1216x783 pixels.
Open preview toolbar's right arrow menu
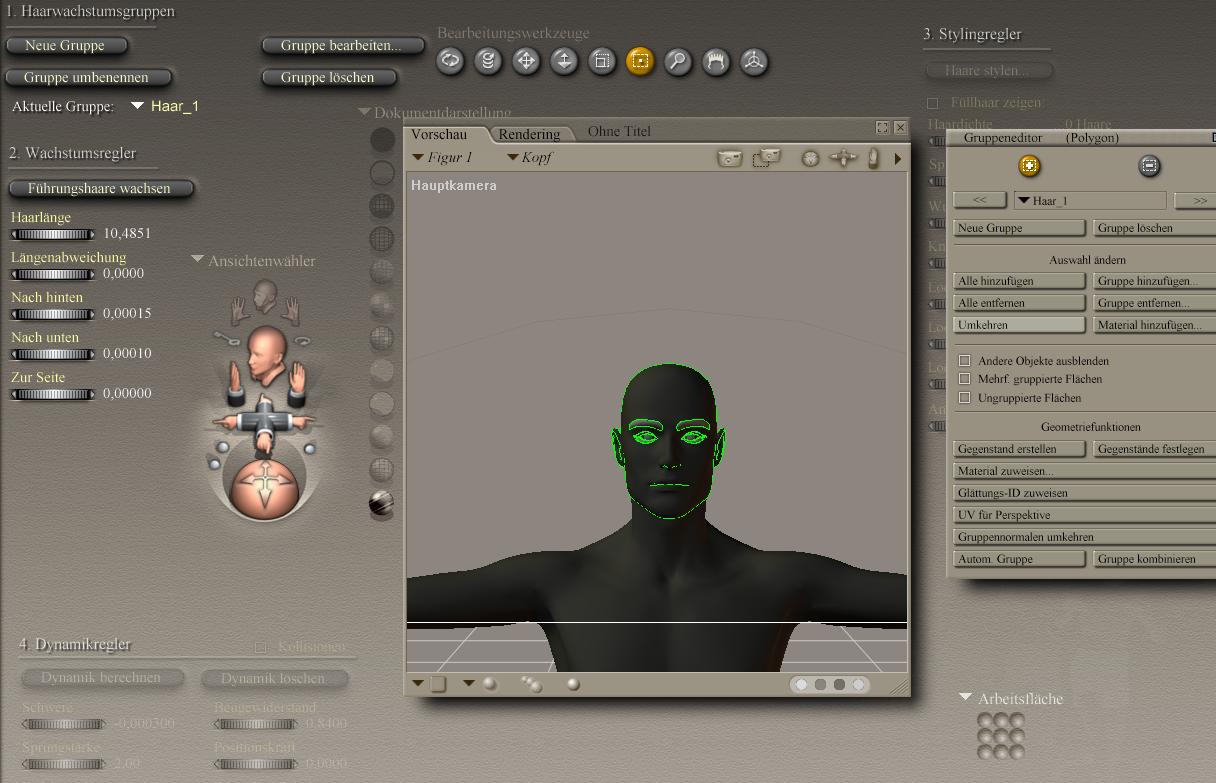click(x=897, y=158)
